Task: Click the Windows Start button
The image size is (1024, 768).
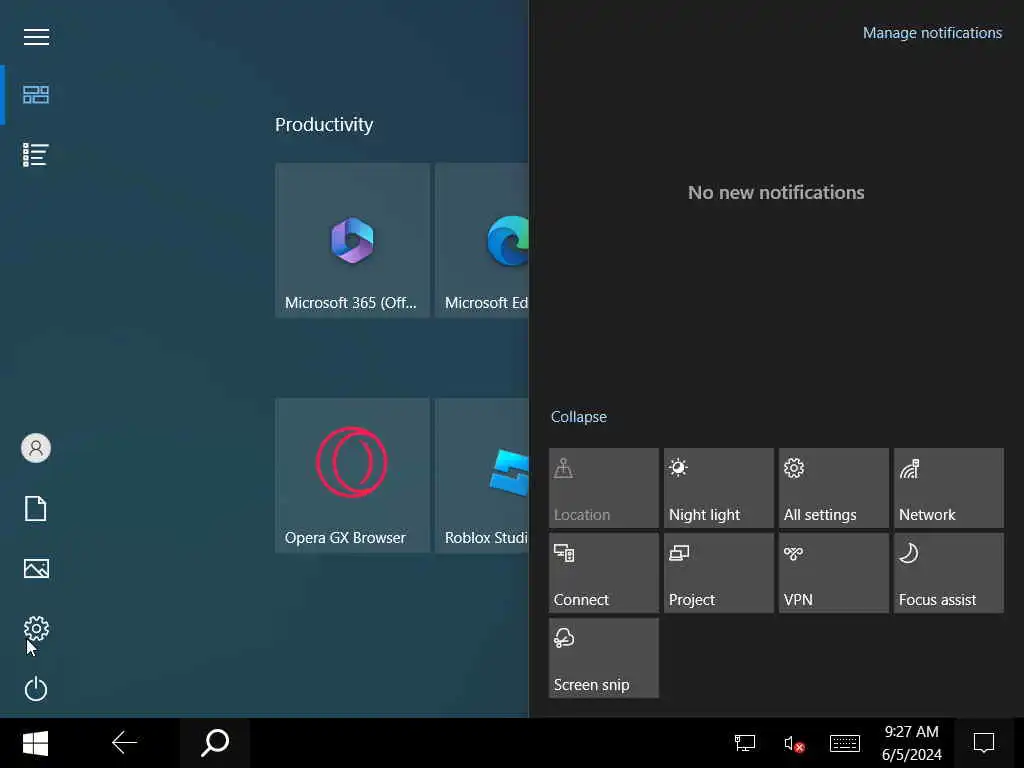Action: coord(35,743)
